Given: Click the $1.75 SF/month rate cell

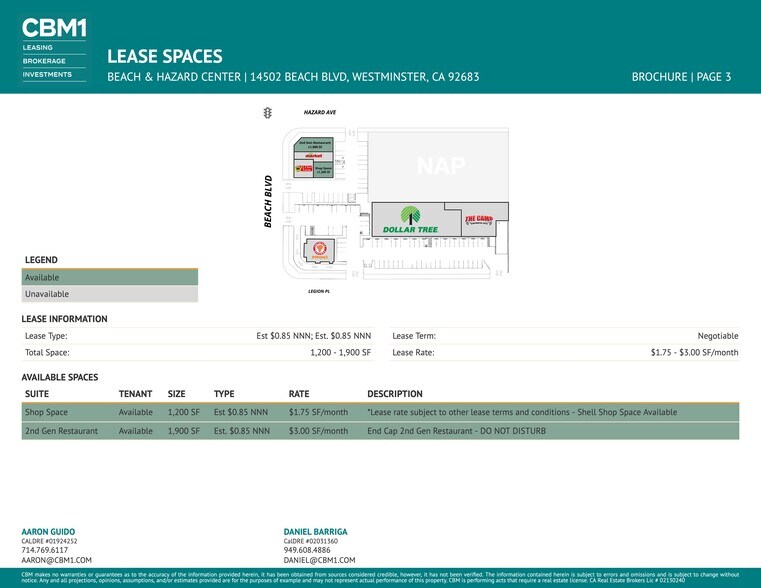Looking at the screenshot, I should (318, 412).
